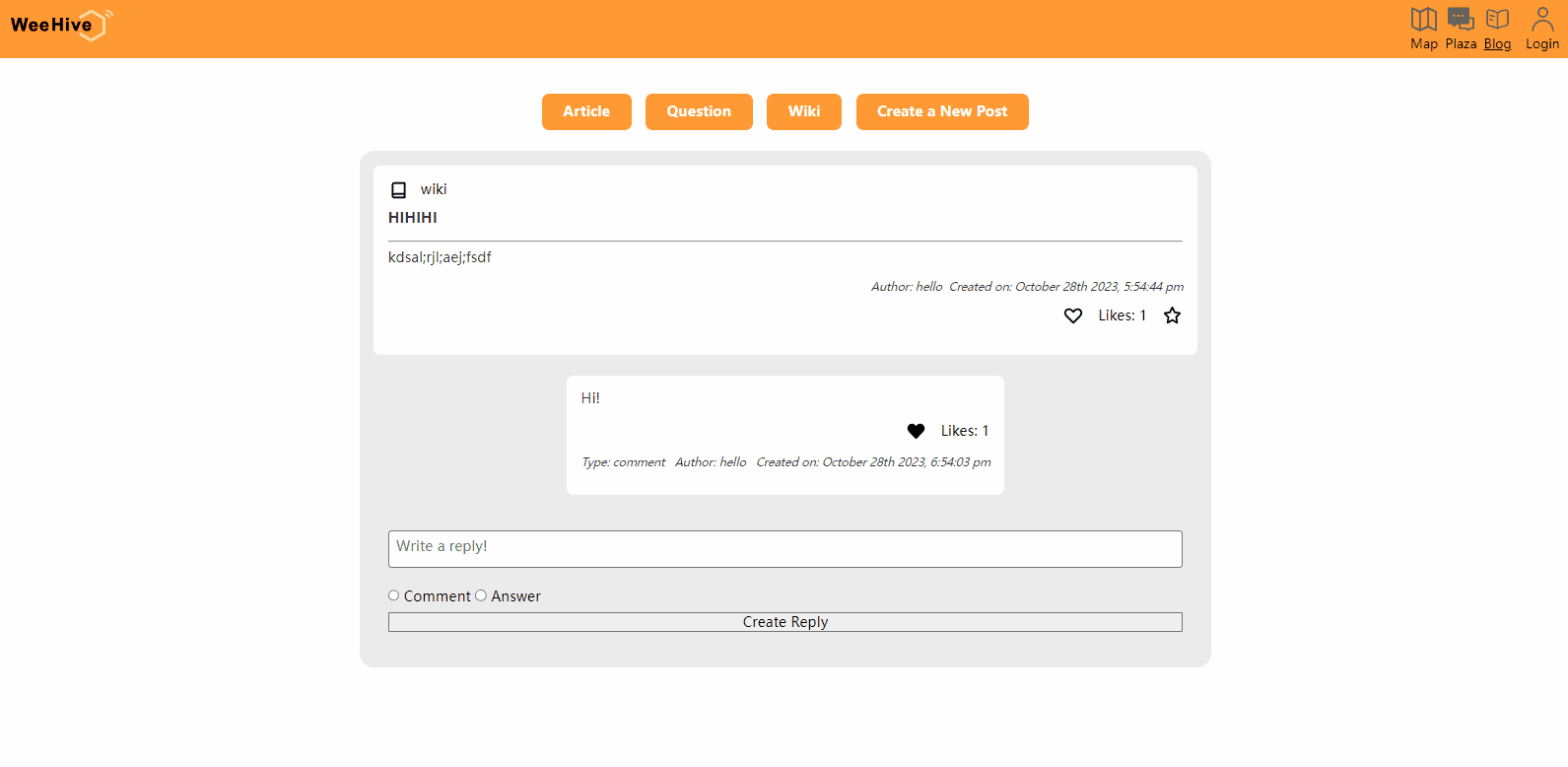
Task: Click the Login text label
Action: coord(1542,44)
